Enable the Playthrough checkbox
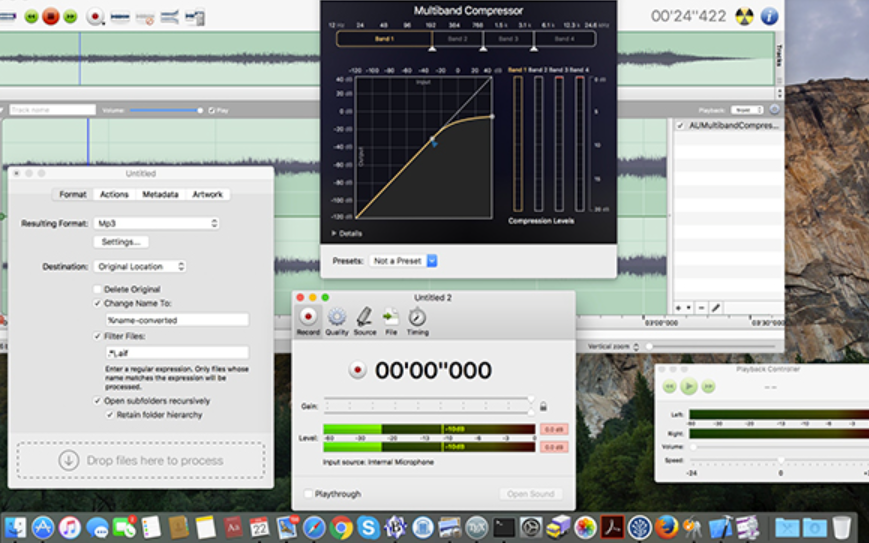This screenshot has width=869, height=543. click(308, 494)
